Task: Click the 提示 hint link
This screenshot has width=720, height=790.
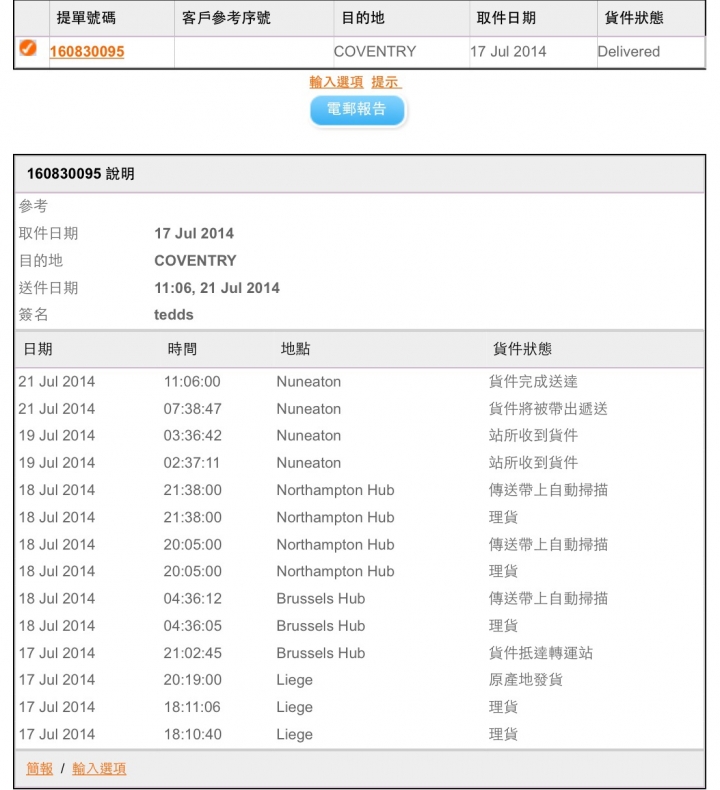Action: click(x=386, y=82)
